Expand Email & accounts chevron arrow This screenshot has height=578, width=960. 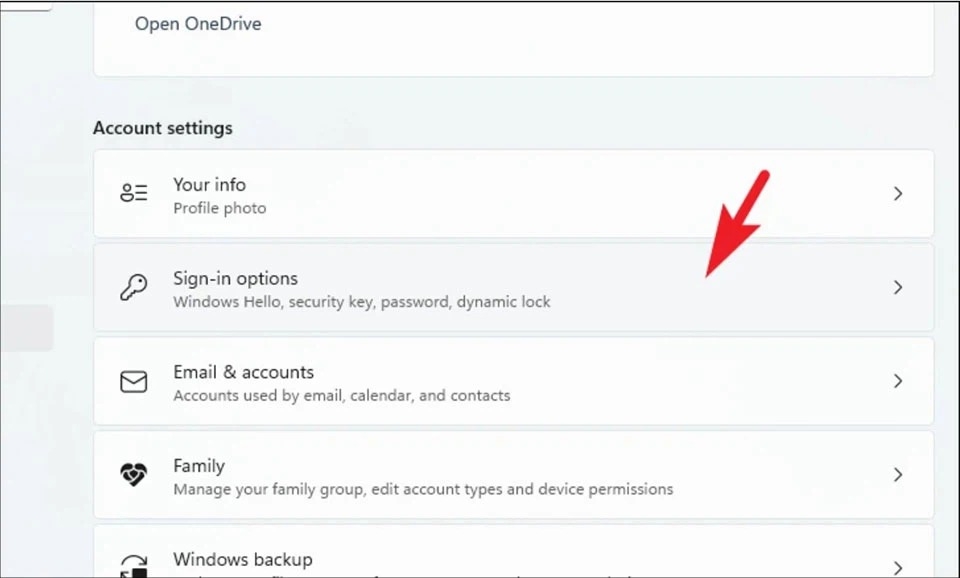point(898,381)
